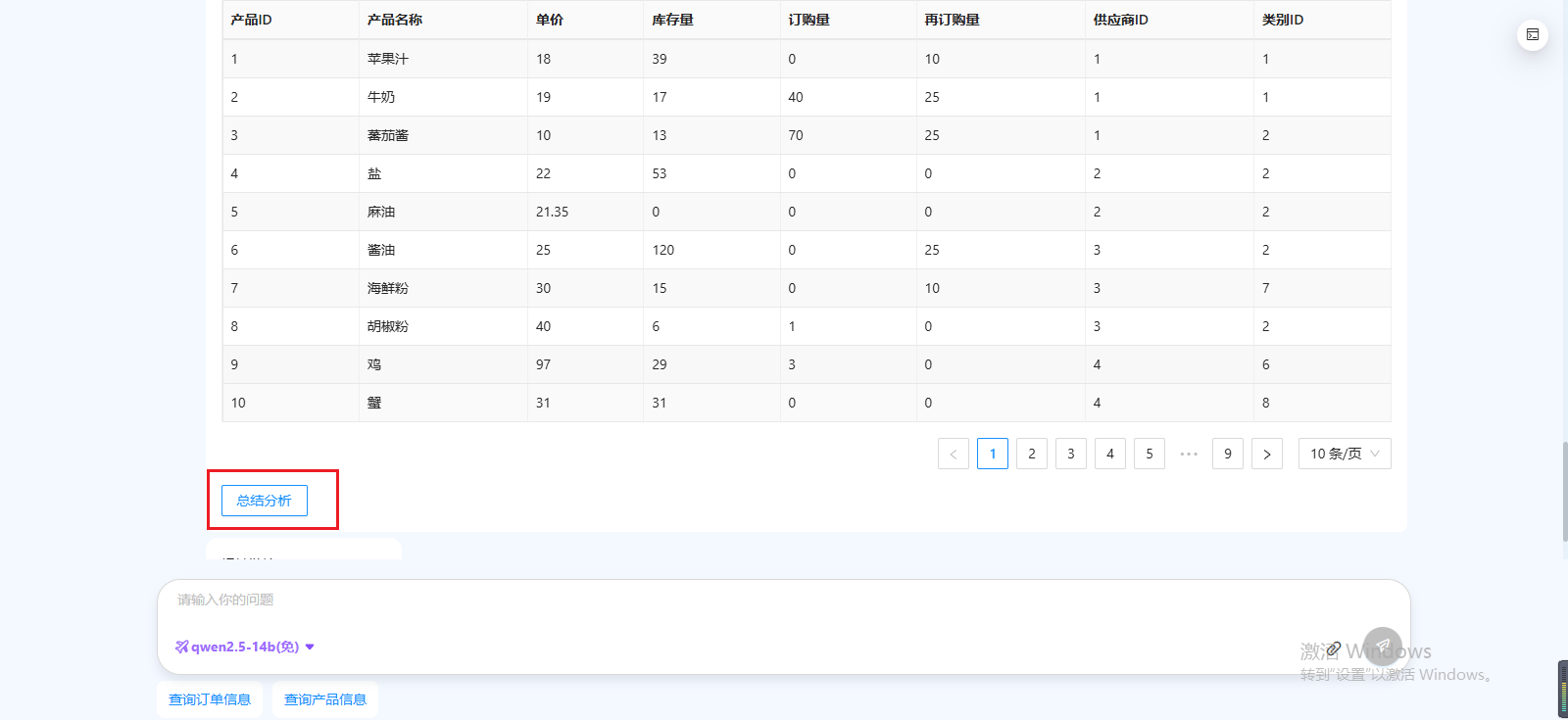Screen dimensions: 1568x720
Task: Click the pagination ellipsis jump dots
Action: click(x=1189, y=454)
